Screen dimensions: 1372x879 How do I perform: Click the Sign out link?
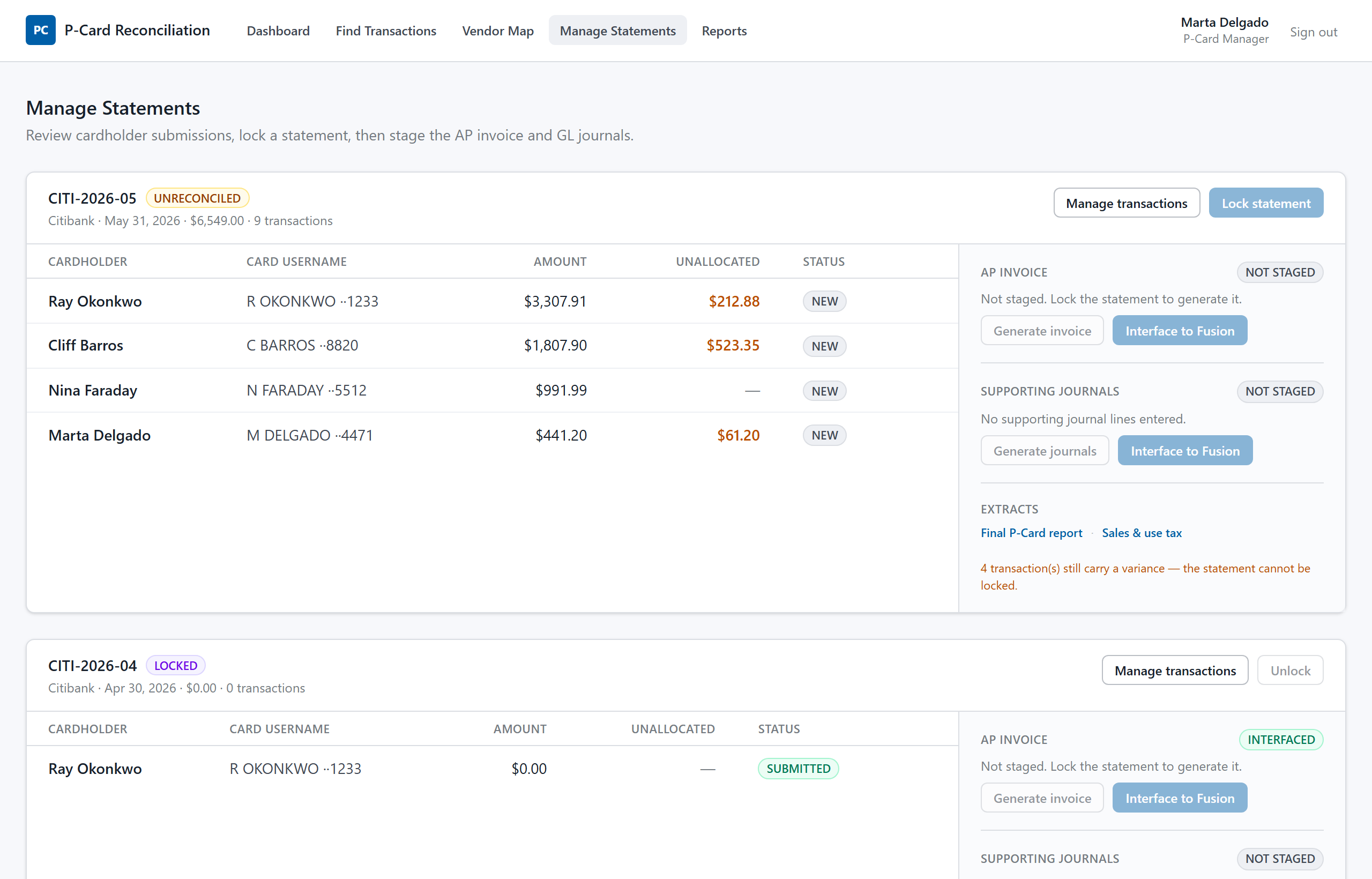[x=1313, y=32]
